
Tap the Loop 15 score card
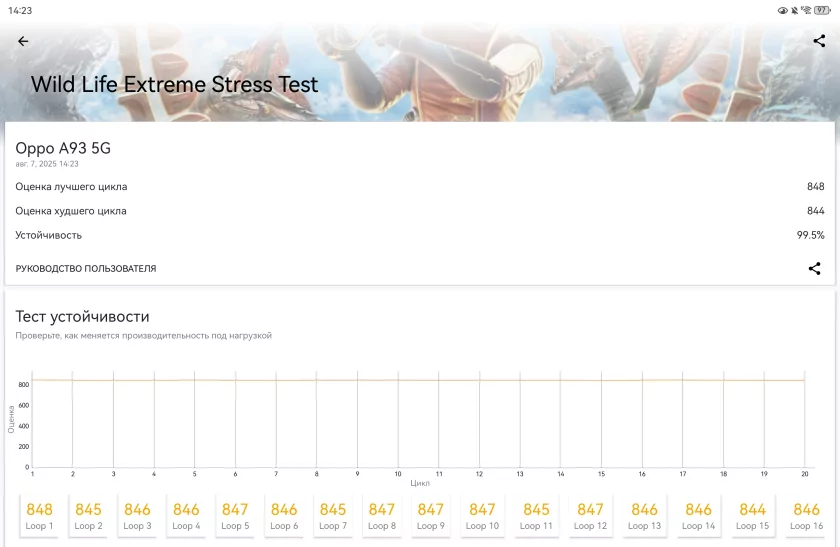[x=753, y=515]
